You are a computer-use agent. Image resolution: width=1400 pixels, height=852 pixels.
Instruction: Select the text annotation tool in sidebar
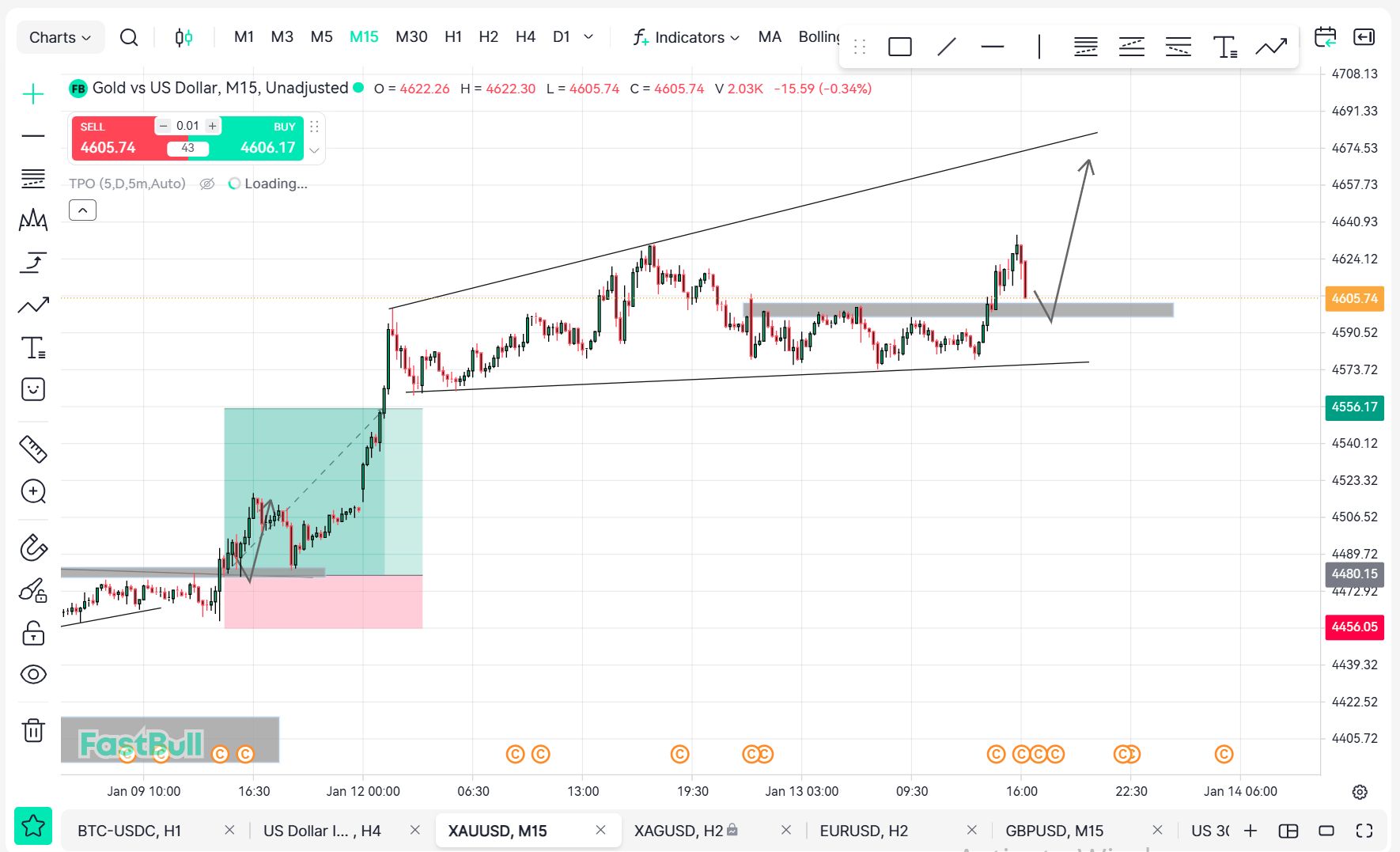(33, 348)
